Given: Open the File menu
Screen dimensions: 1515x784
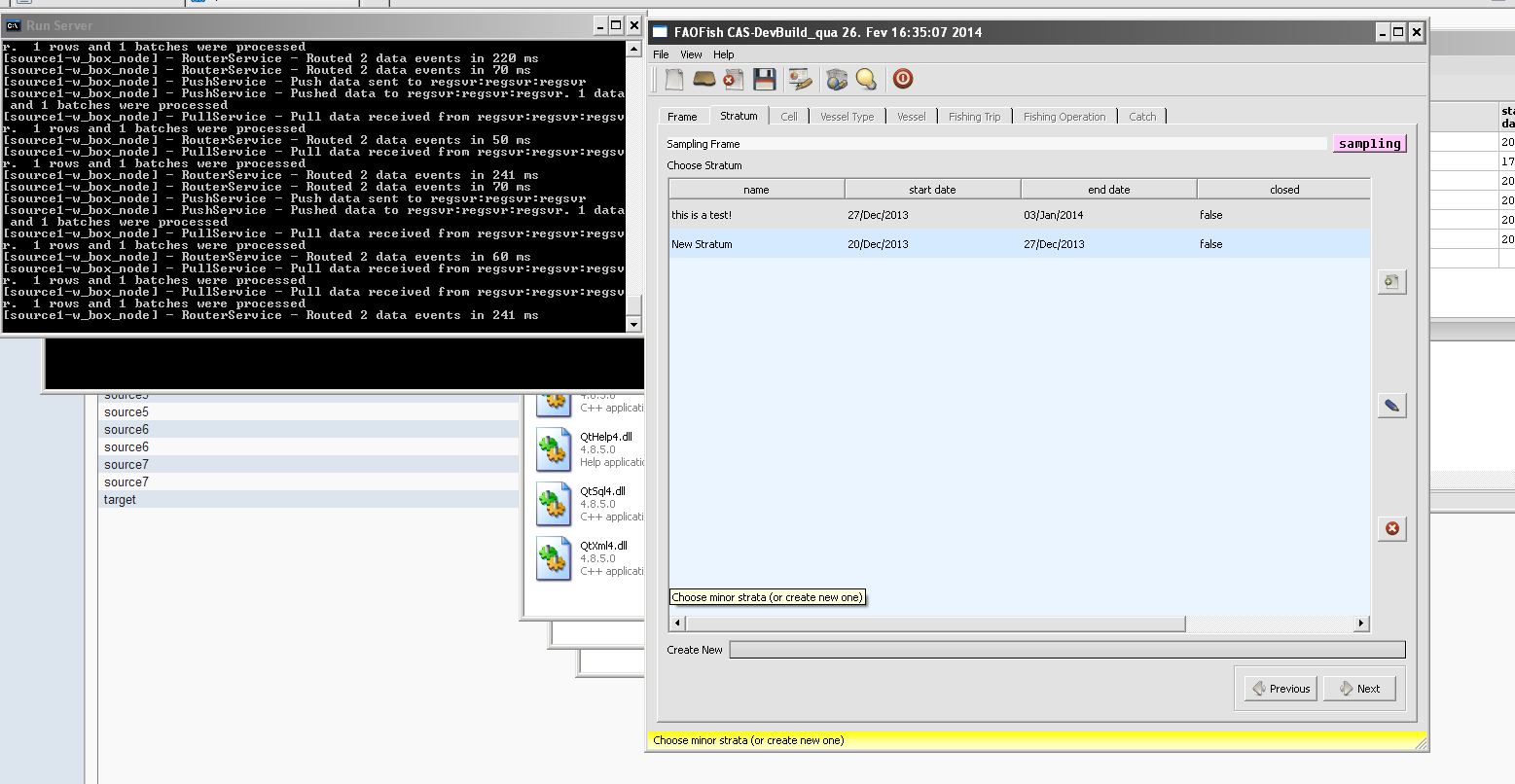Looking at the screenshot, I should pyautogui.click(x=661, y=54).
